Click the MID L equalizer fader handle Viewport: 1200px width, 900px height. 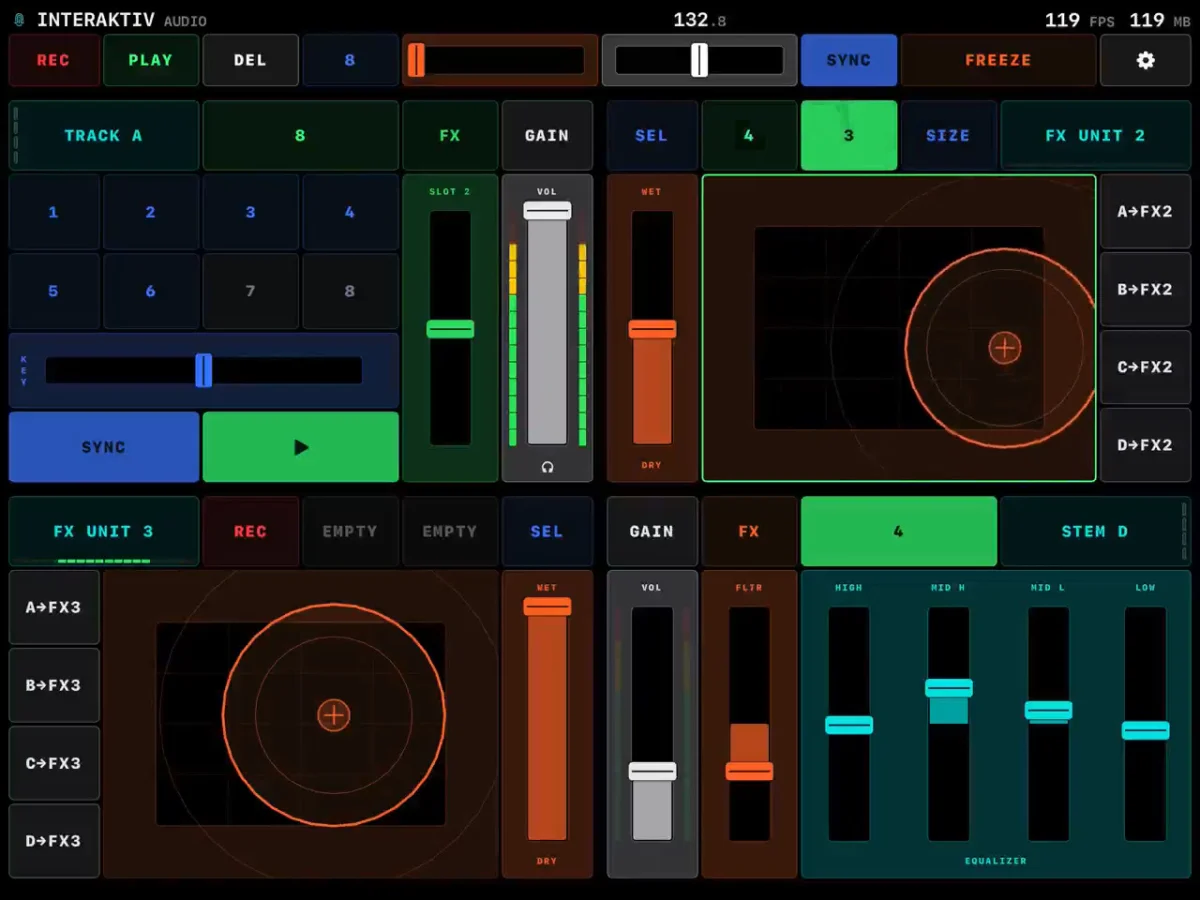click(1048, 711)
